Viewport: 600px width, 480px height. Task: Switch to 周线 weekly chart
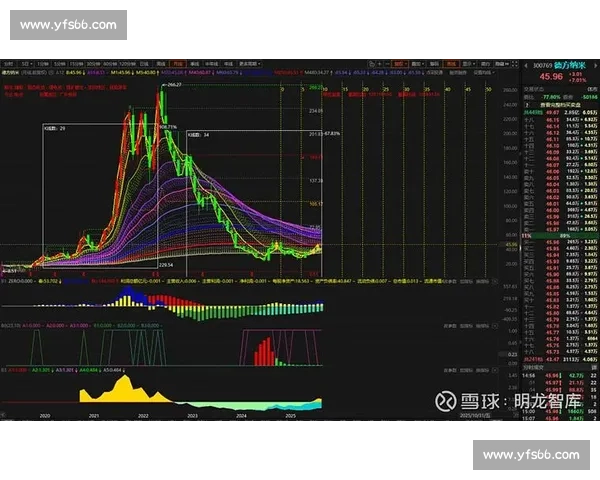click(161, 64)
